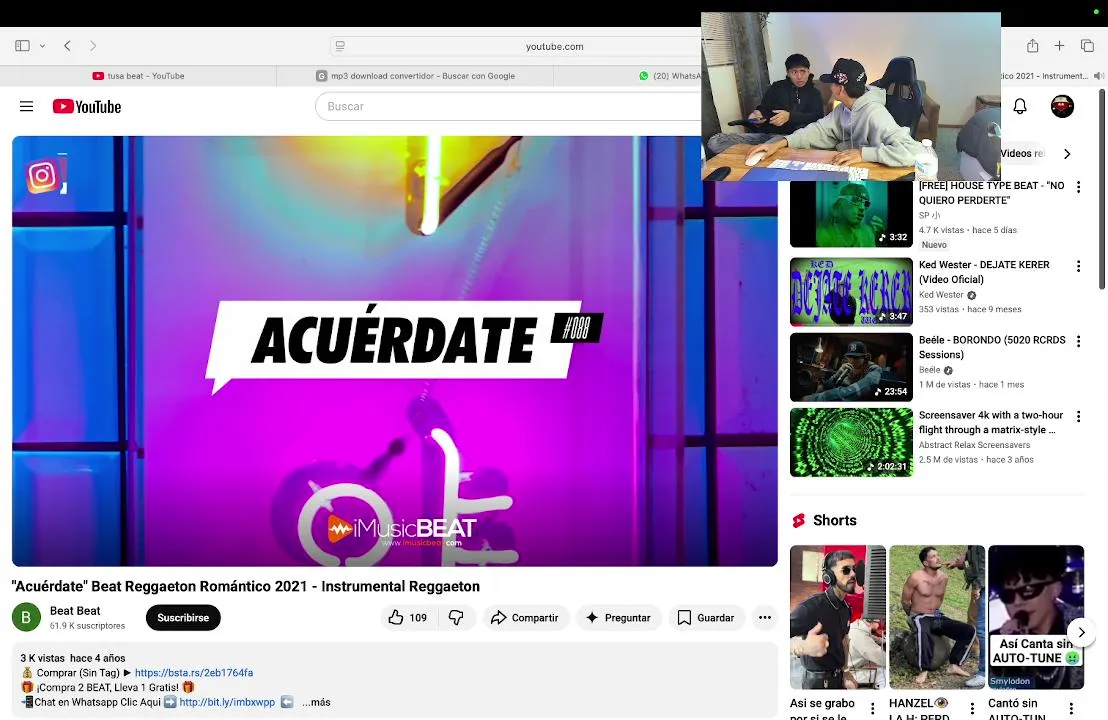Like the video with 109 likes

click(408, 618)
